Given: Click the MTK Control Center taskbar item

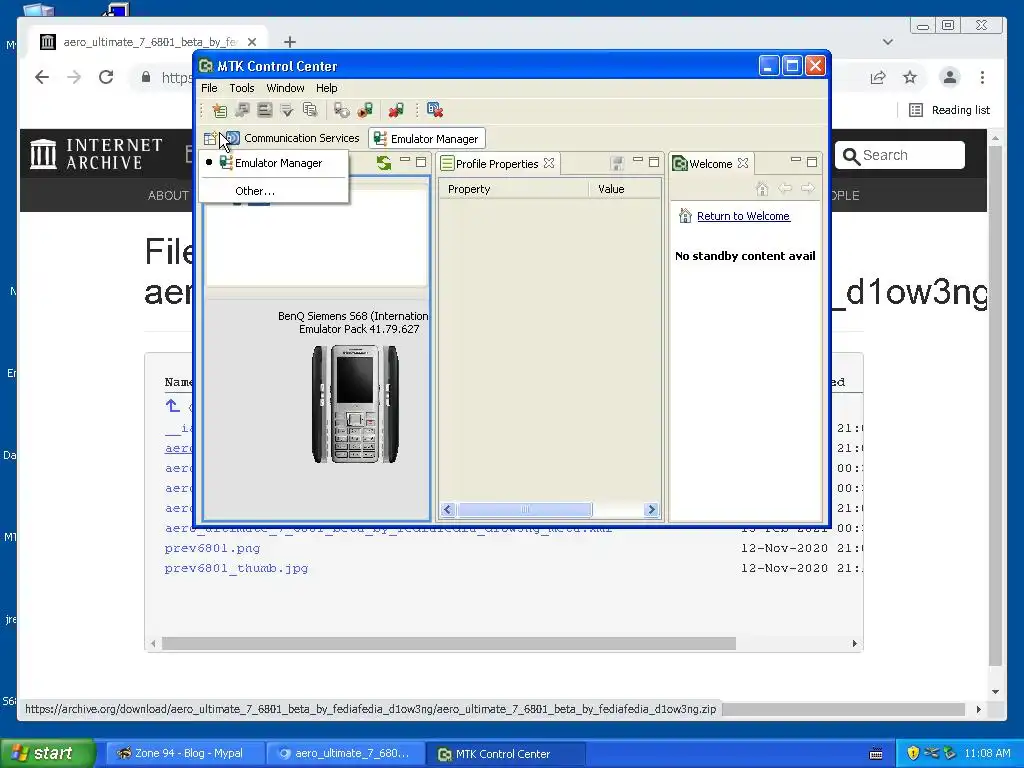Looking at the screenshot, I should pyautogui.click(x=505, y=754).
